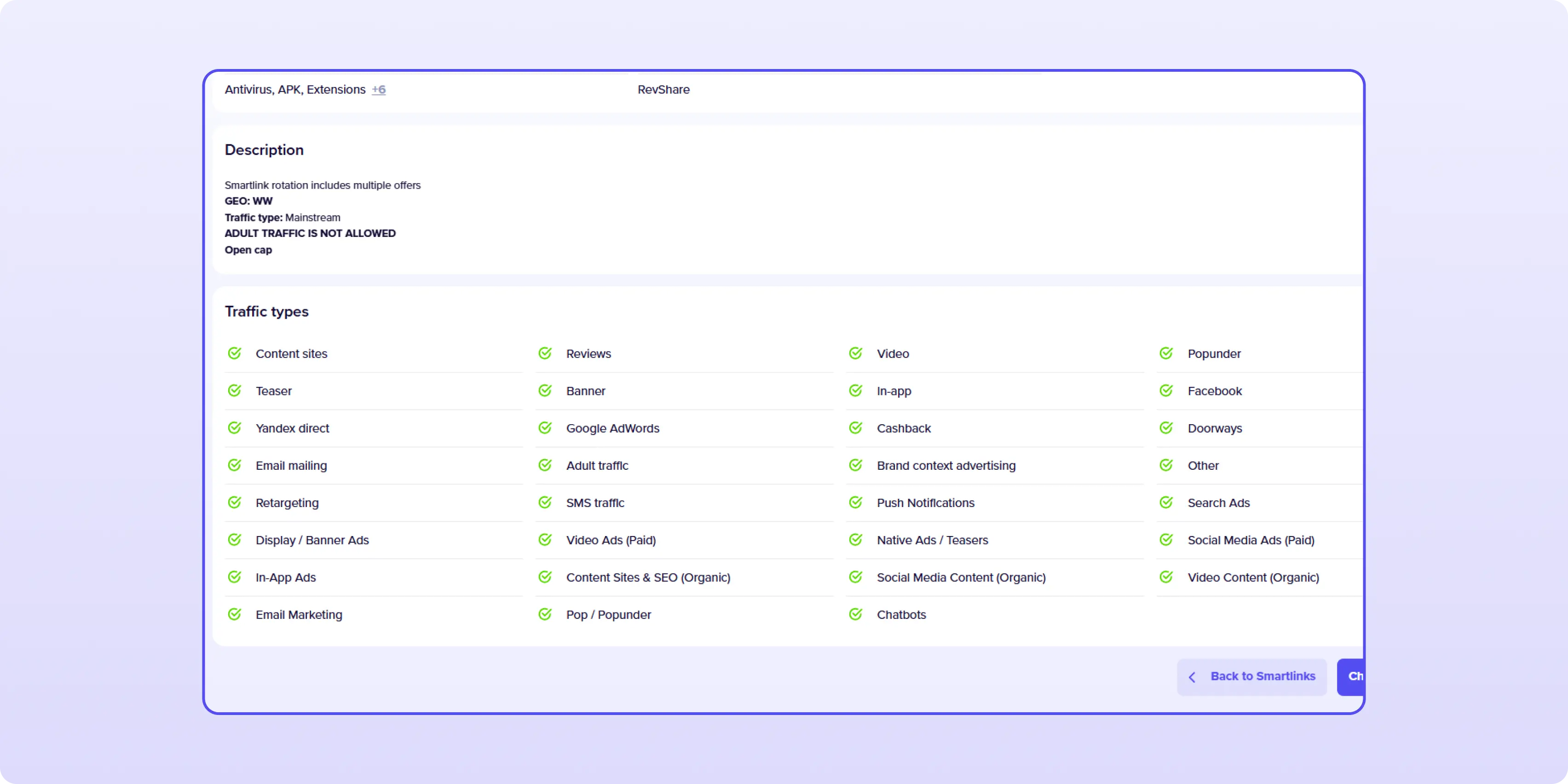Click the Native Ads / Teasers entry
Screen dimensions: 1568x784
[x=932, y=540]
